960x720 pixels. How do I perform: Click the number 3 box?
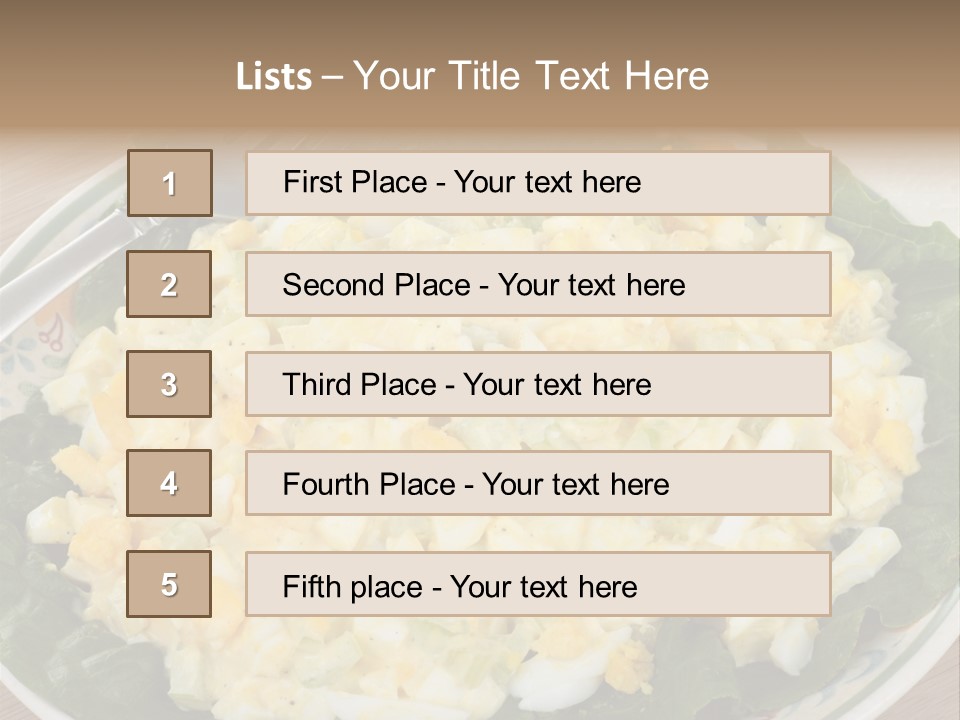(169, 384)
